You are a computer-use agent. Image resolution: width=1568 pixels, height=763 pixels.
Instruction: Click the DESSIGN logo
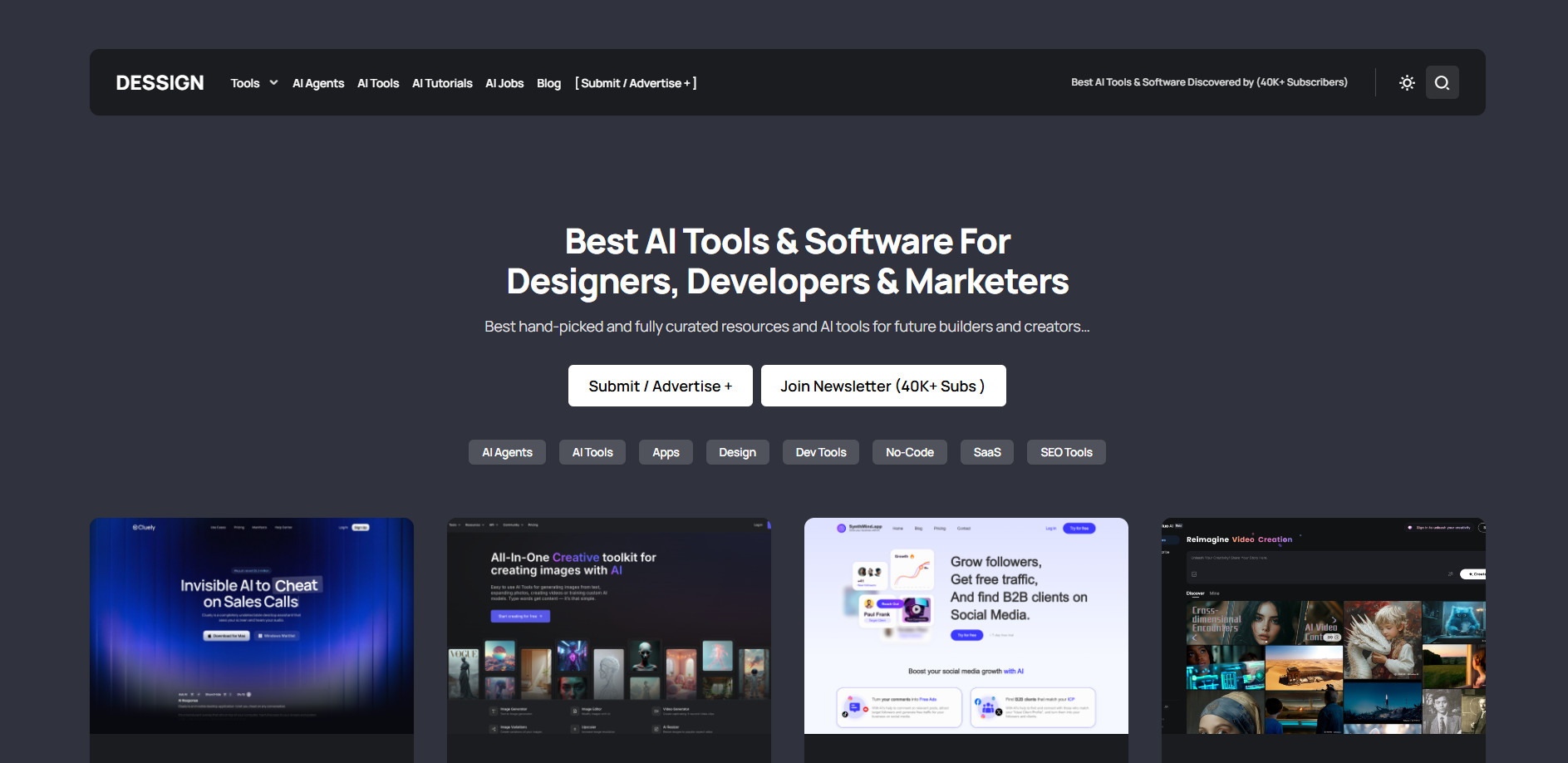(159, 82)
